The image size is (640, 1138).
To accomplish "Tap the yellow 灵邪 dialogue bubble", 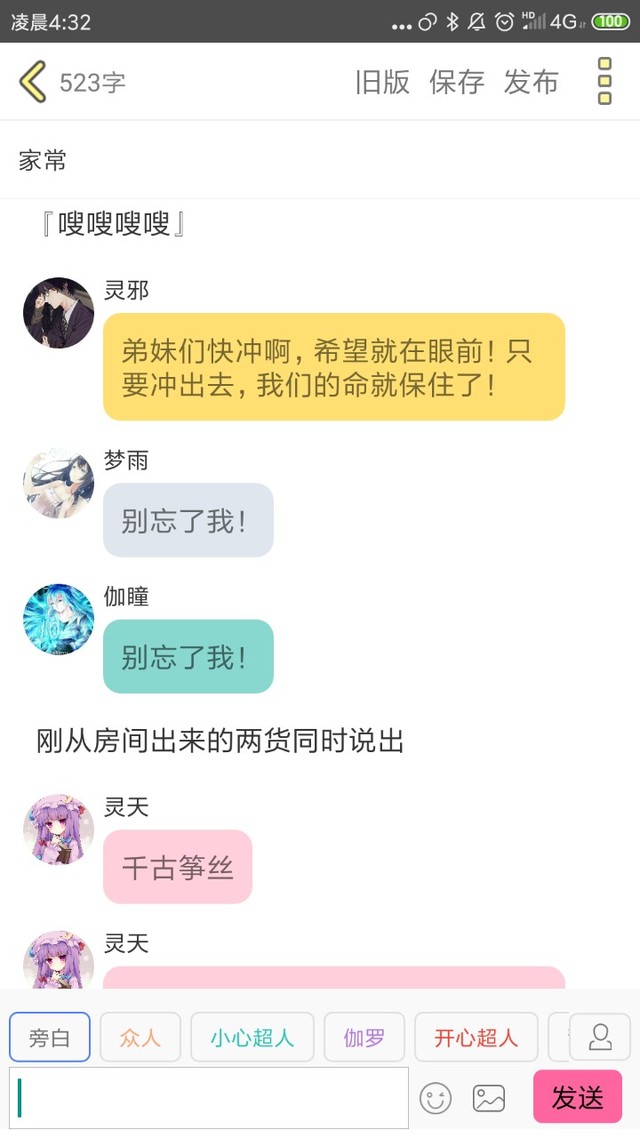I will coord(334,367).
